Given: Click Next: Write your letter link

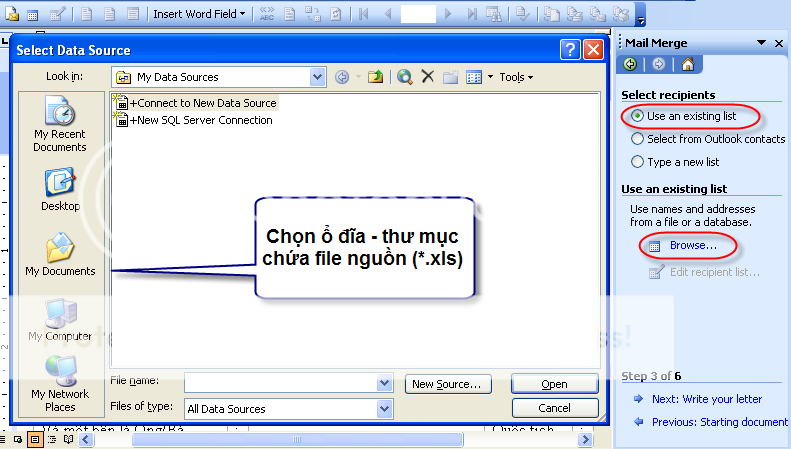Looking at the screenshot, I should (707, 399).
